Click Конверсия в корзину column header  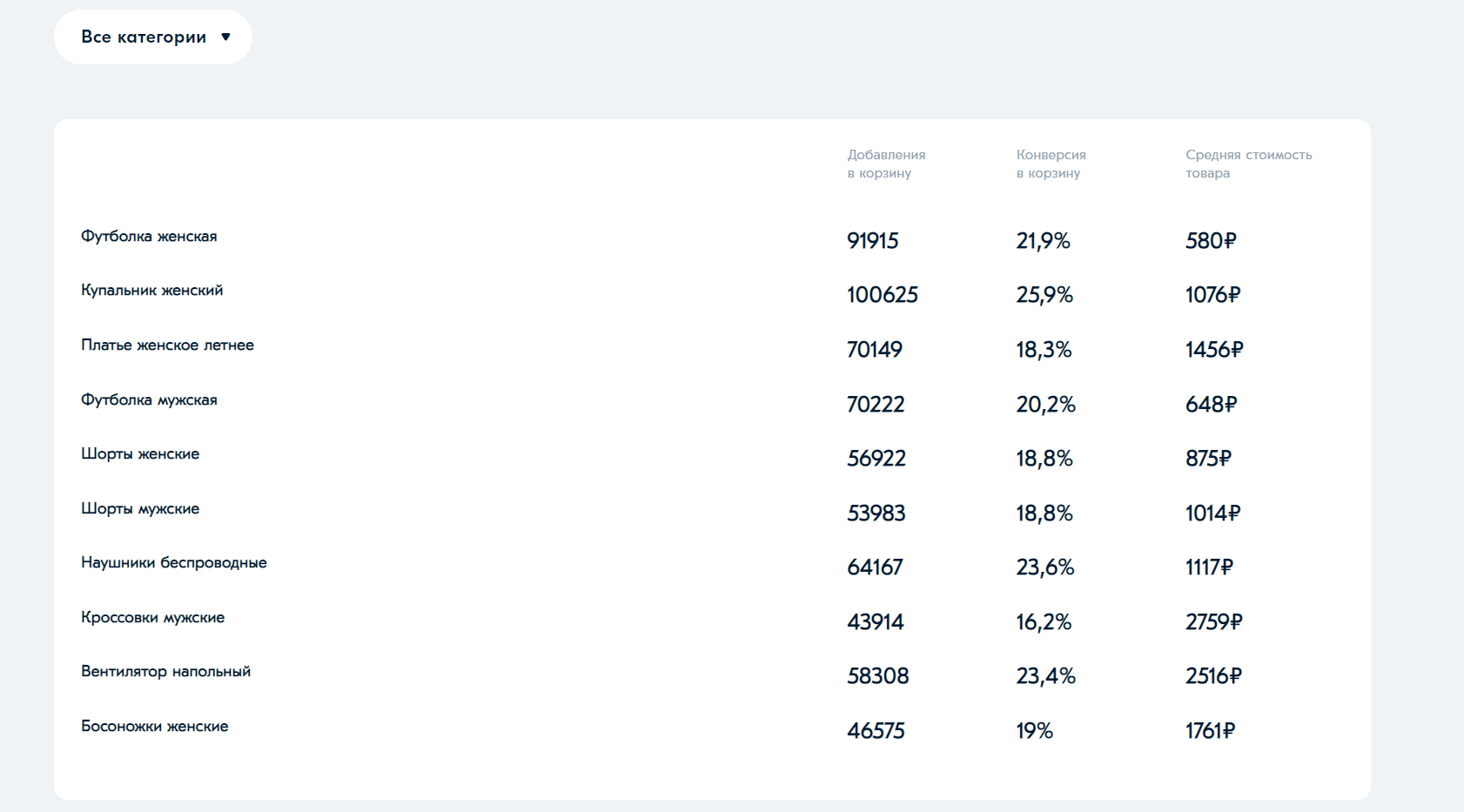tap(1051, 164)
